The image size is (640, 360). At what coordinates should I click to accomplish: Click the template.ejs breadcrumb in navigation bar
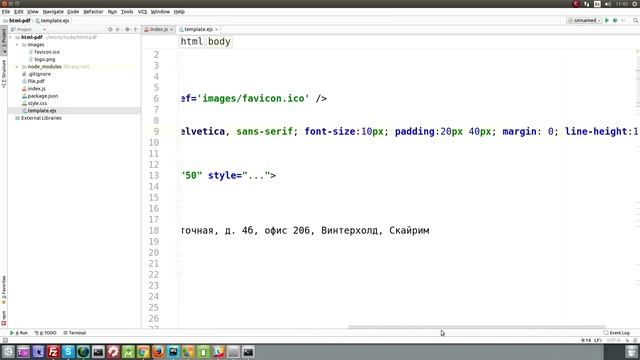point(55,20)
